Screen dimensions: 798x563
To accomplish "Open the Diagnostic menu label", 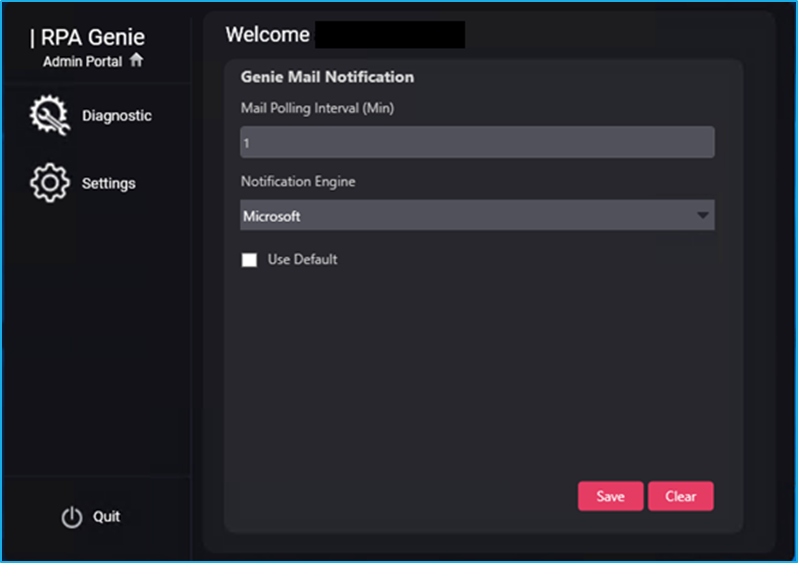I will pos(117,116).
